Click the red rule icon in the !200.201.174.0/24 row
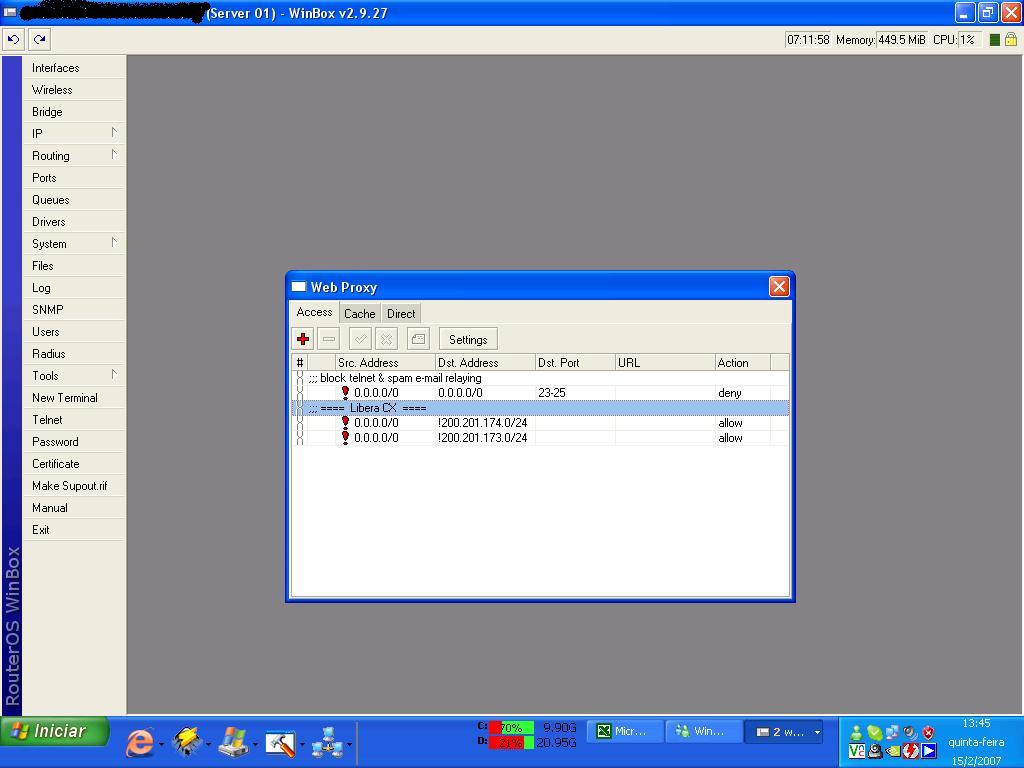The image size is (1024, 768). coord(345,423)
